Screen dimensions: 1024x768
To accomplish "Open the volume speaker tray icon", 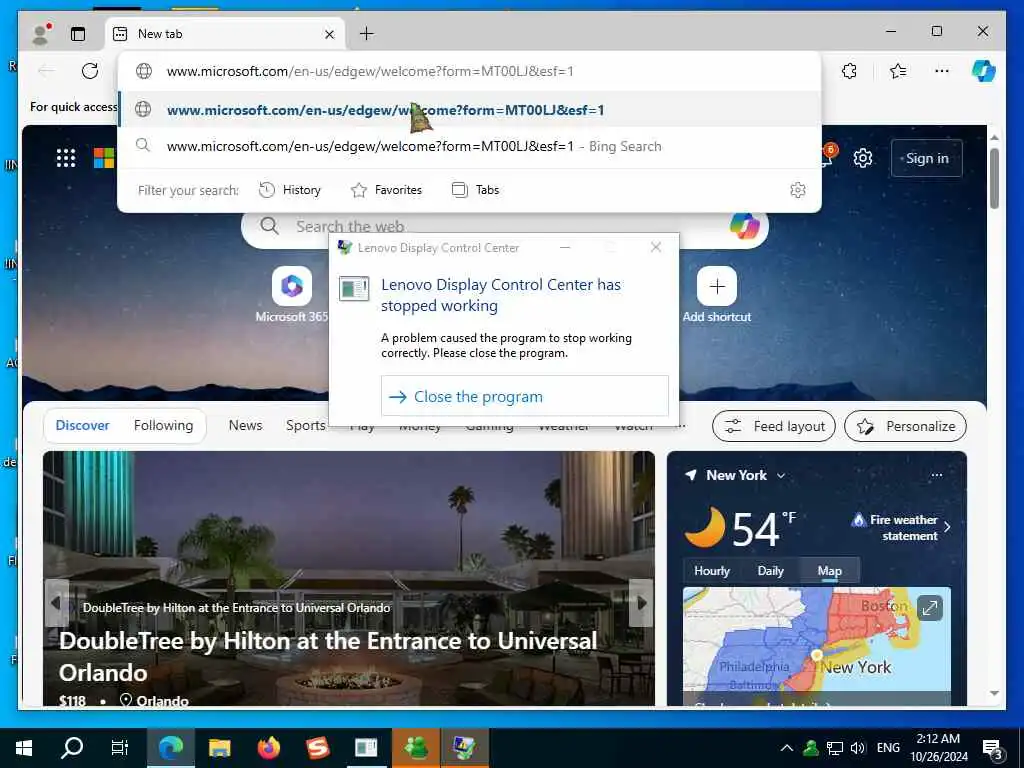I will (x=858, y=748).
